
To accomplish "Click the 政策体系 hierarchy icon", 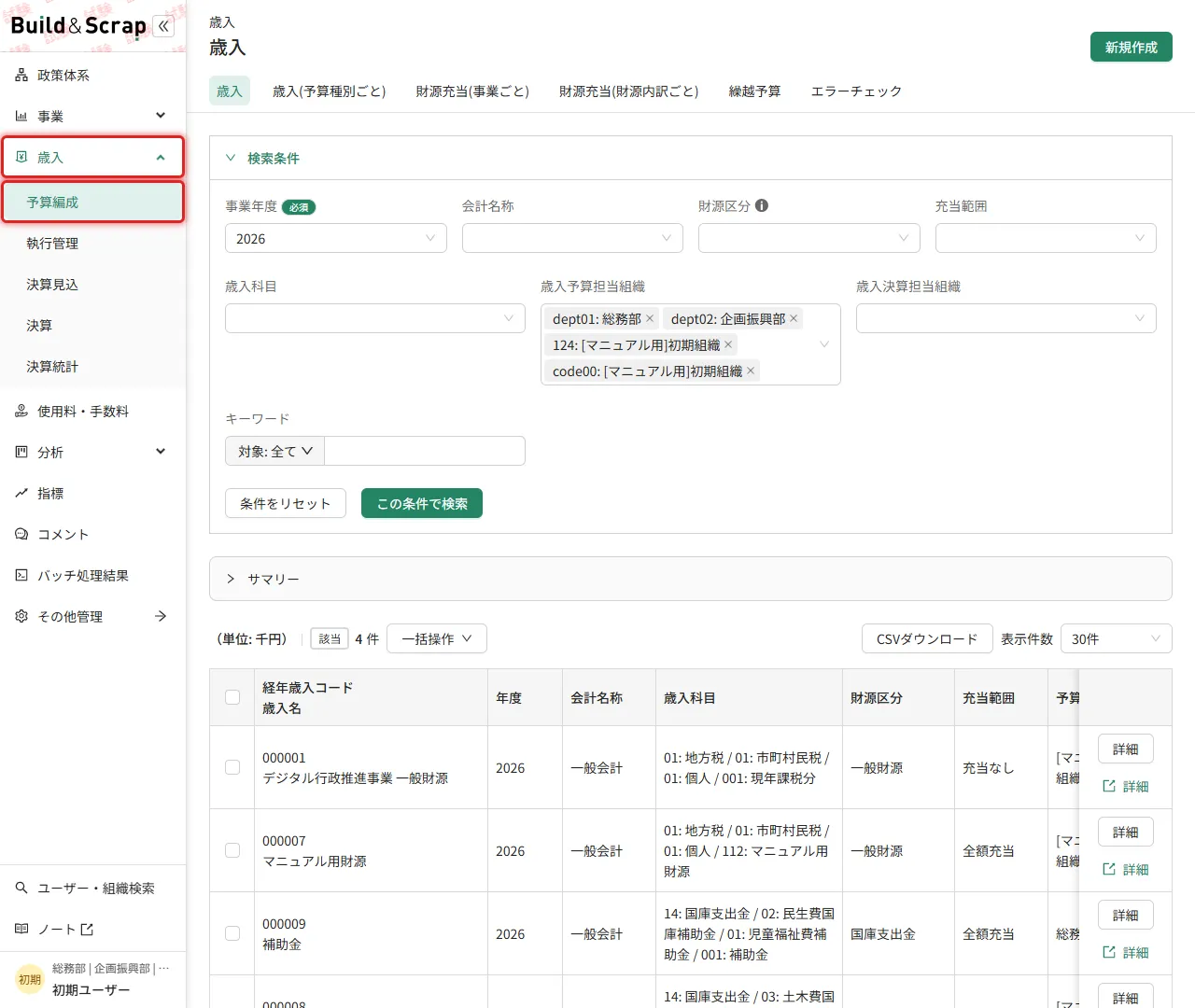I will [21, 76].
